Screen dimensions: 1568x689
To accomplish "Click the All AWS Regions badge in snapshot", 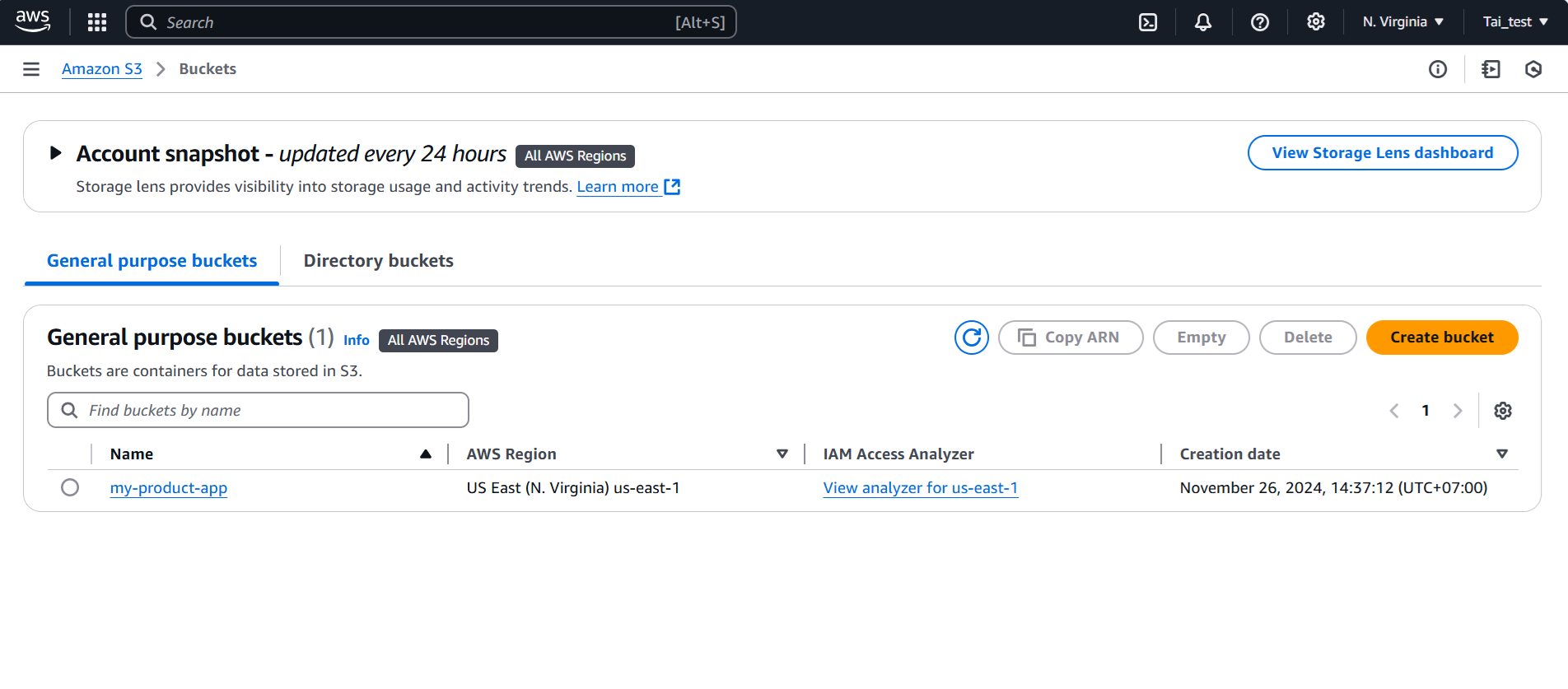I will (576, 156).
